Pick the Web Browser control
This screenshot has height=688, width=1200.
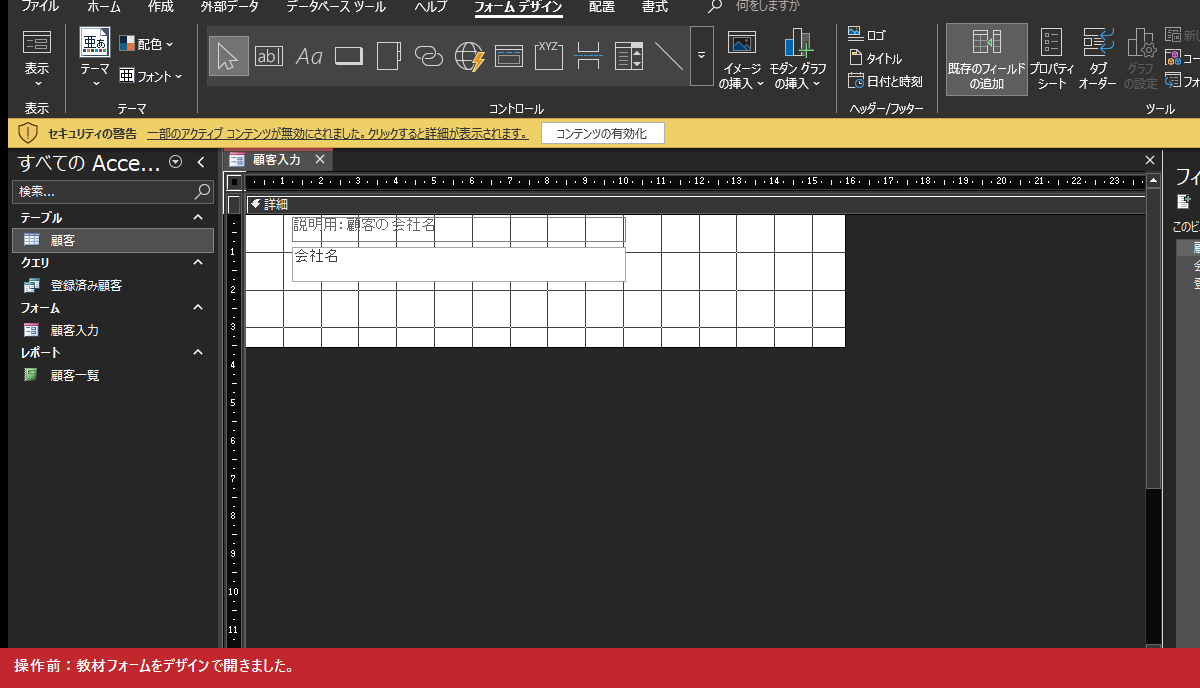(469, 56)
